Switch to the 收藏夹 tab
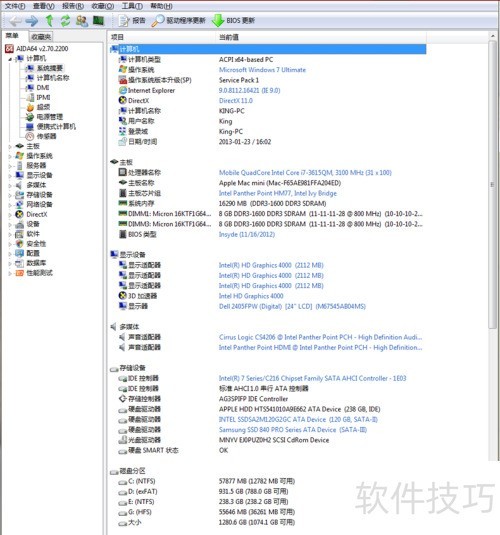The width and height of the screenshot is (500, 535). (x=41, y=37)
